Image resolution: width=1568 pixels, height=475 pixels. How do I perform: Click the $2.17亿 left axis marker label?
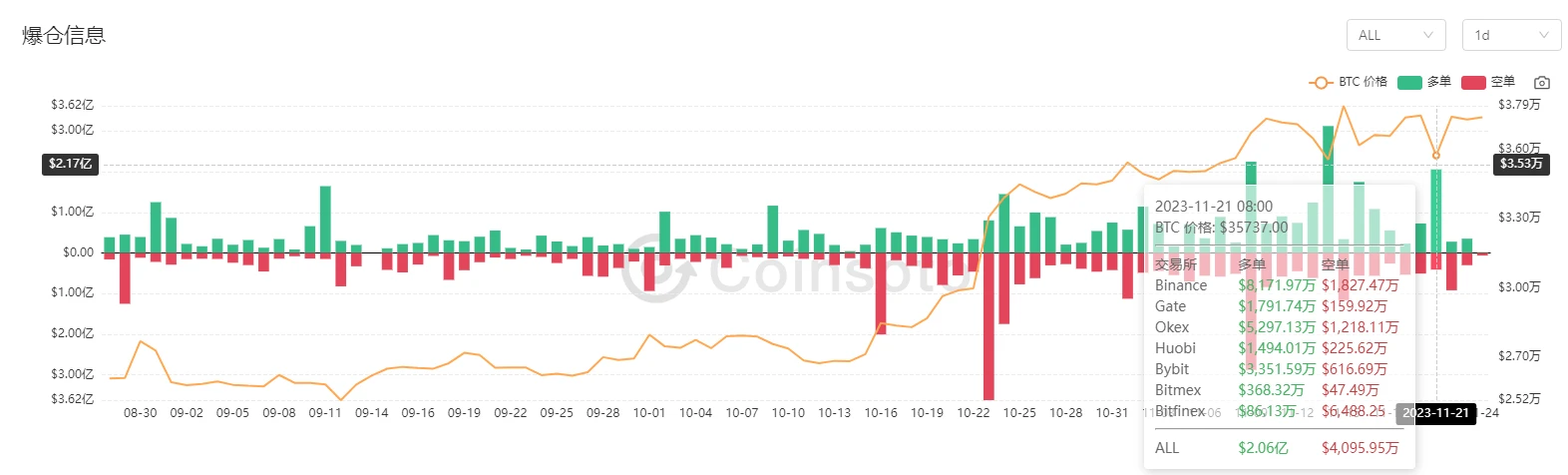coord(70,164)
